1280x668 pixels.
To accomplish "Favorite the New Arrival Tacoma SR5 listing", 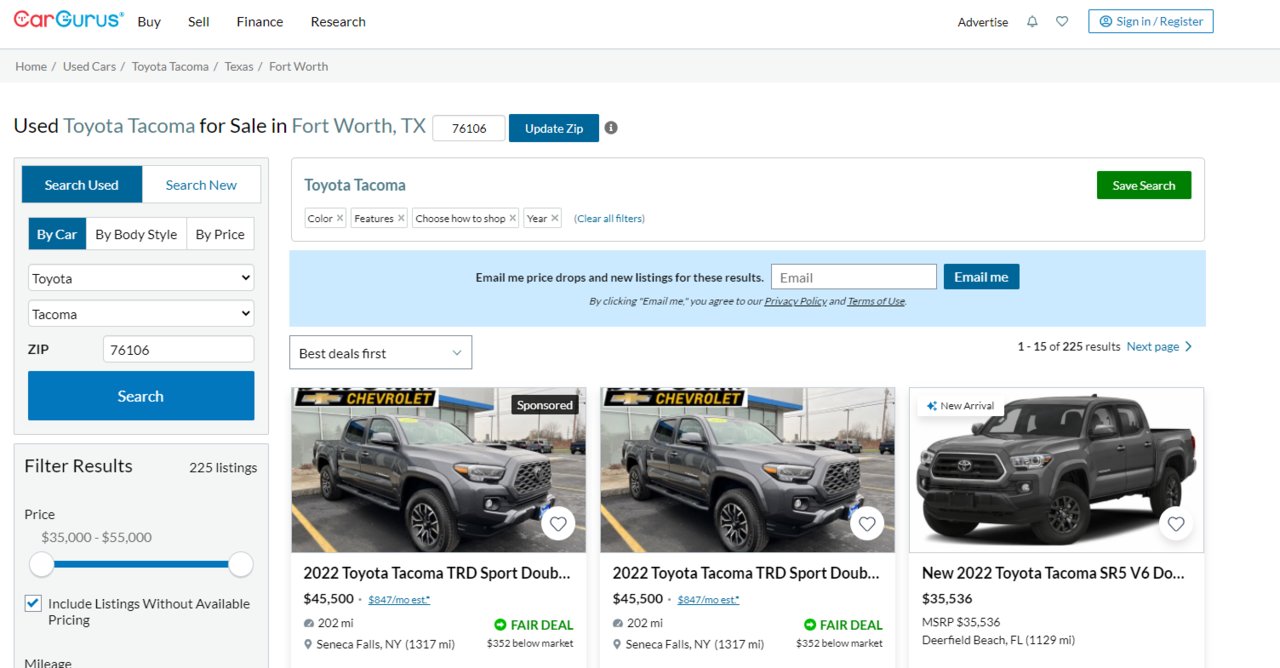I will 1176,523.
